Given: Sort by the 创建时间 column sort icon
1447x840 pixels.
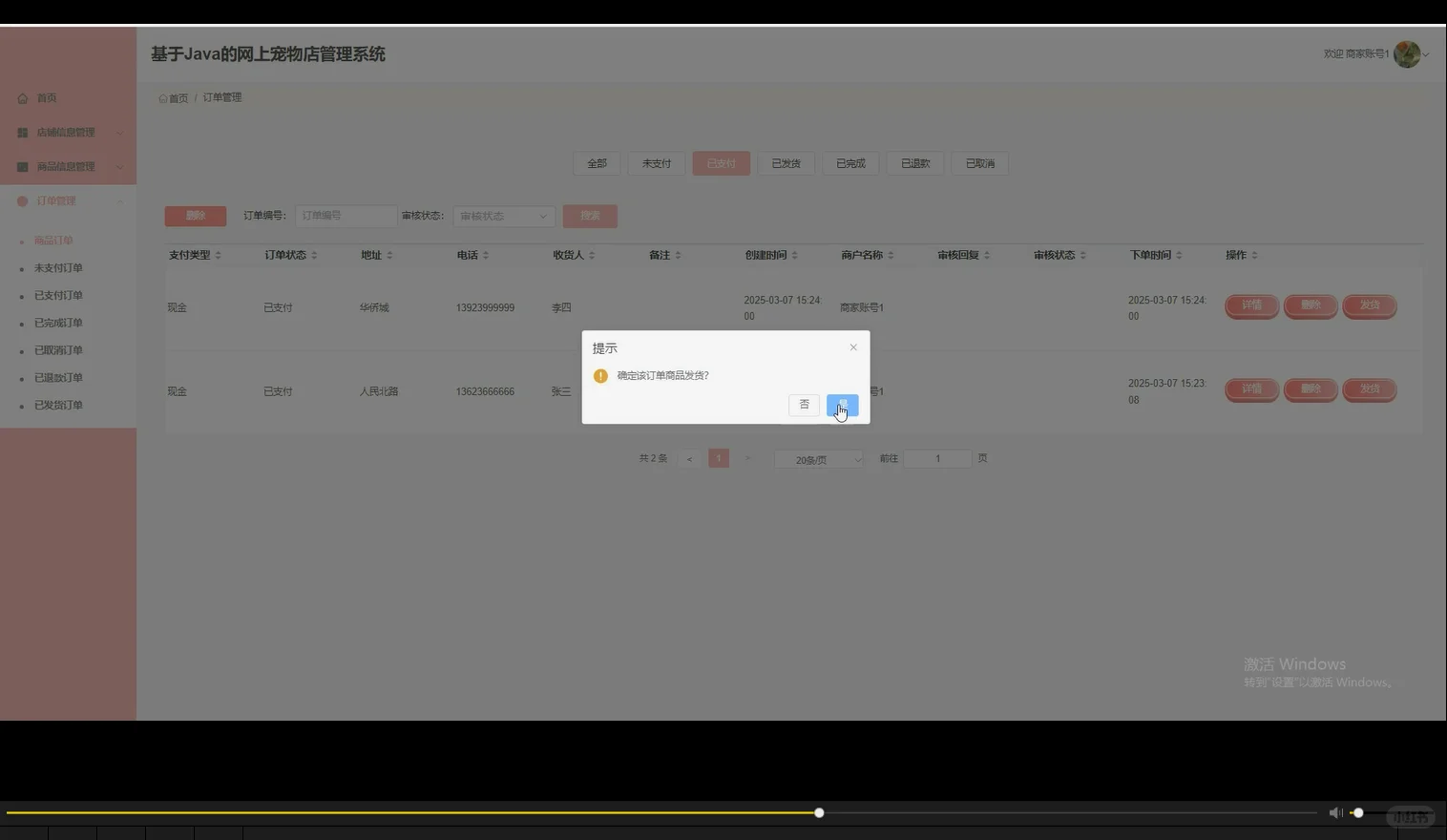Looking at the screenshot, I should pyautogui.click(x=795, y=255).
